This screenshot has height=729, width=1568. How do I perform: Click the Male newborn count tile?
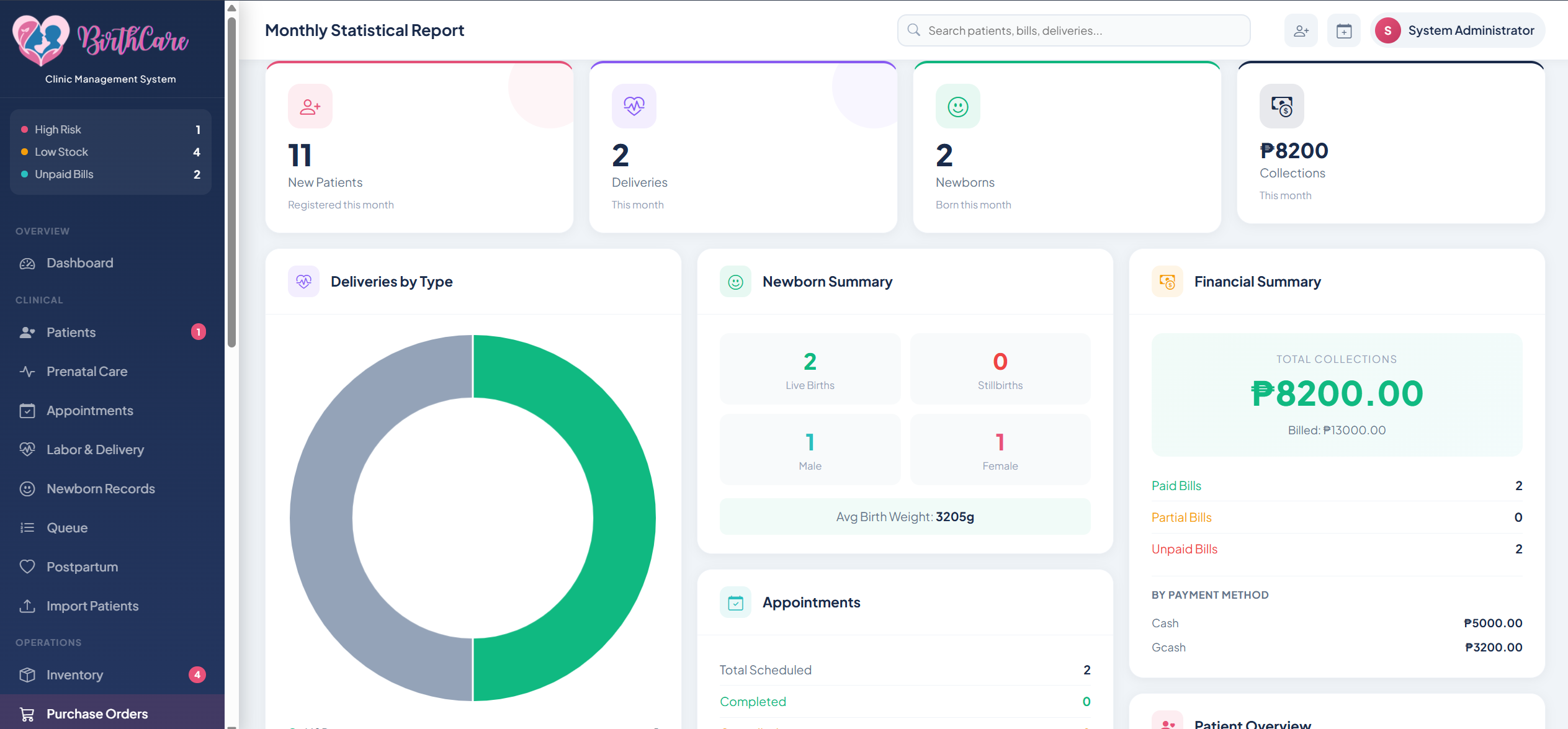point(810,450)
